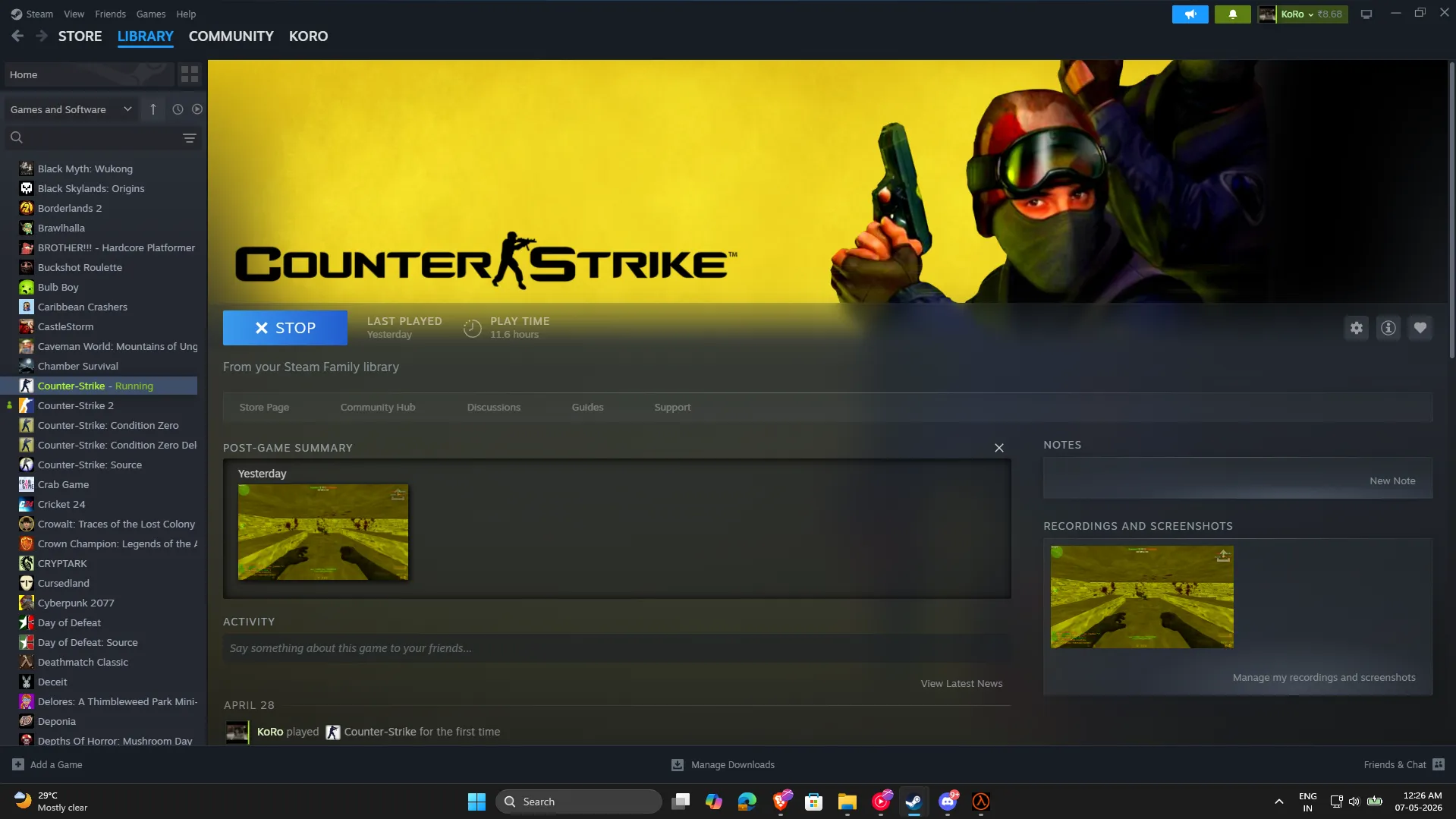Open Discord from the taskbar

[x=948, y=802]
